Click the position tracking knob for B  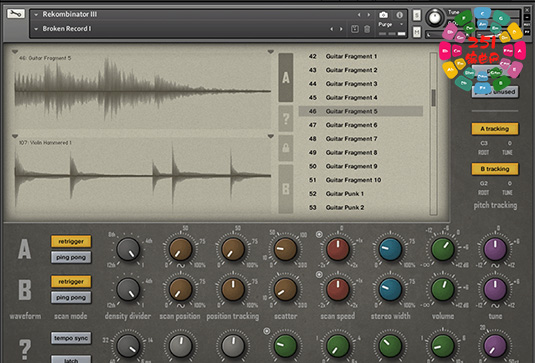(233, 290)
